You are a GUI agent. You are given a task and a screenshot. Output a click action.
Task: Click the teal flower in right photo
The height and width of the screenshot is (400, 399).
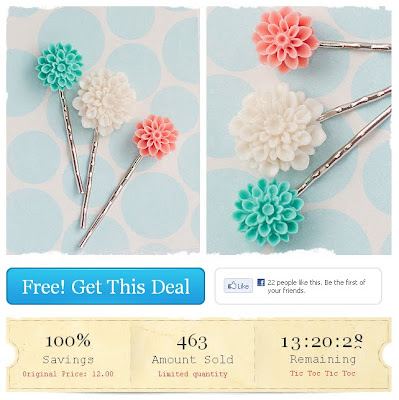pos(268,212)
